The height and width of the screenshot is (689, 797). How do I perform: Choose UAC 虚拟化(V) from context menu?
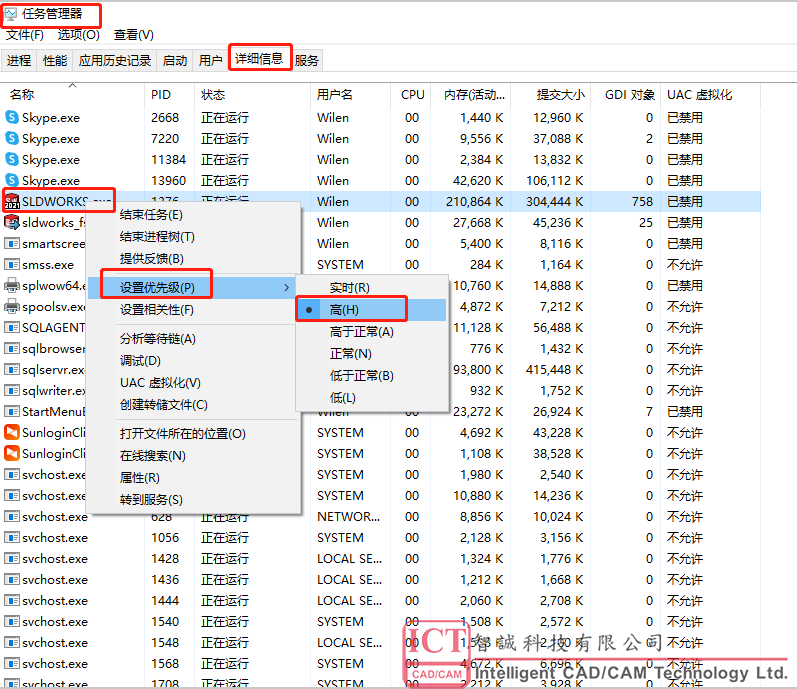pyautogui.click(x=194, y=383)
